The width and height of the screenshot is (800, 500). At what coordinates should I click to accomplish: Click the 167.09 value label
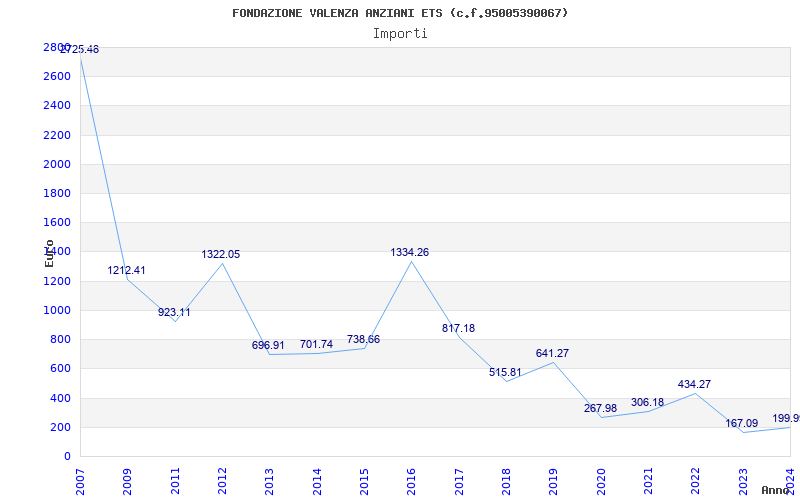(x=742, y=423)
